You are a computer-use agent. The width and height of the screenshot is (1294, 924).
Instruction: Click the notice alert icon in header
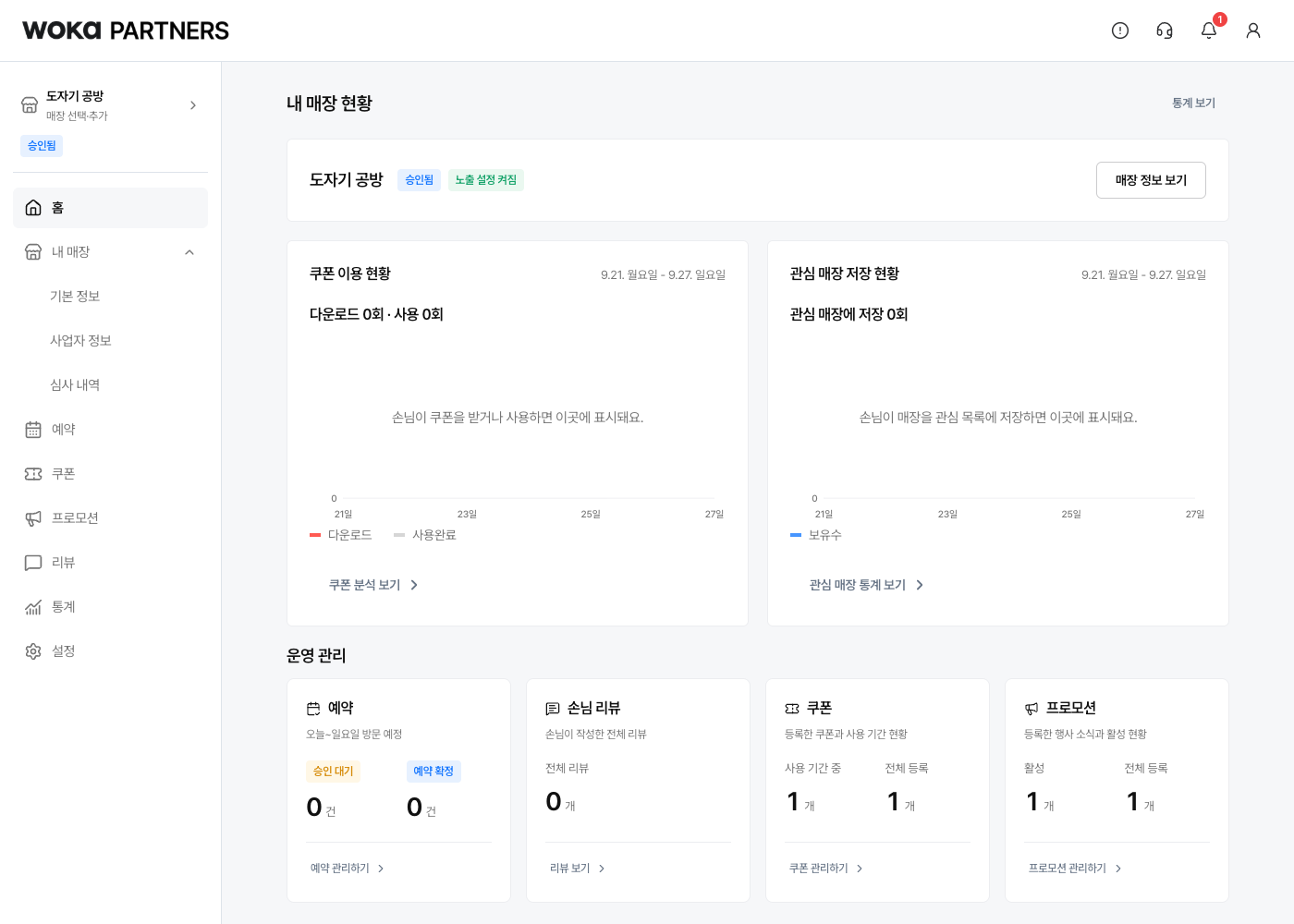(x=1120, y=30)
